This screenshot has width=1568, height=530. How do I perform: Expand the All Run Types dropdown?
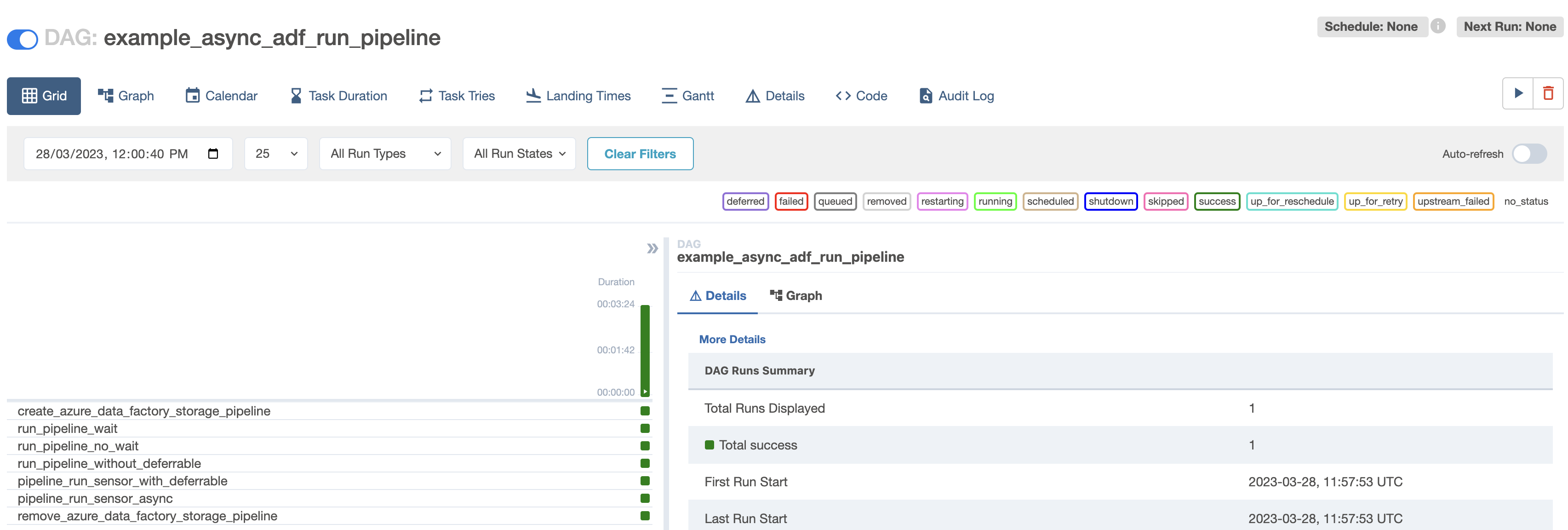pos(385,154)
